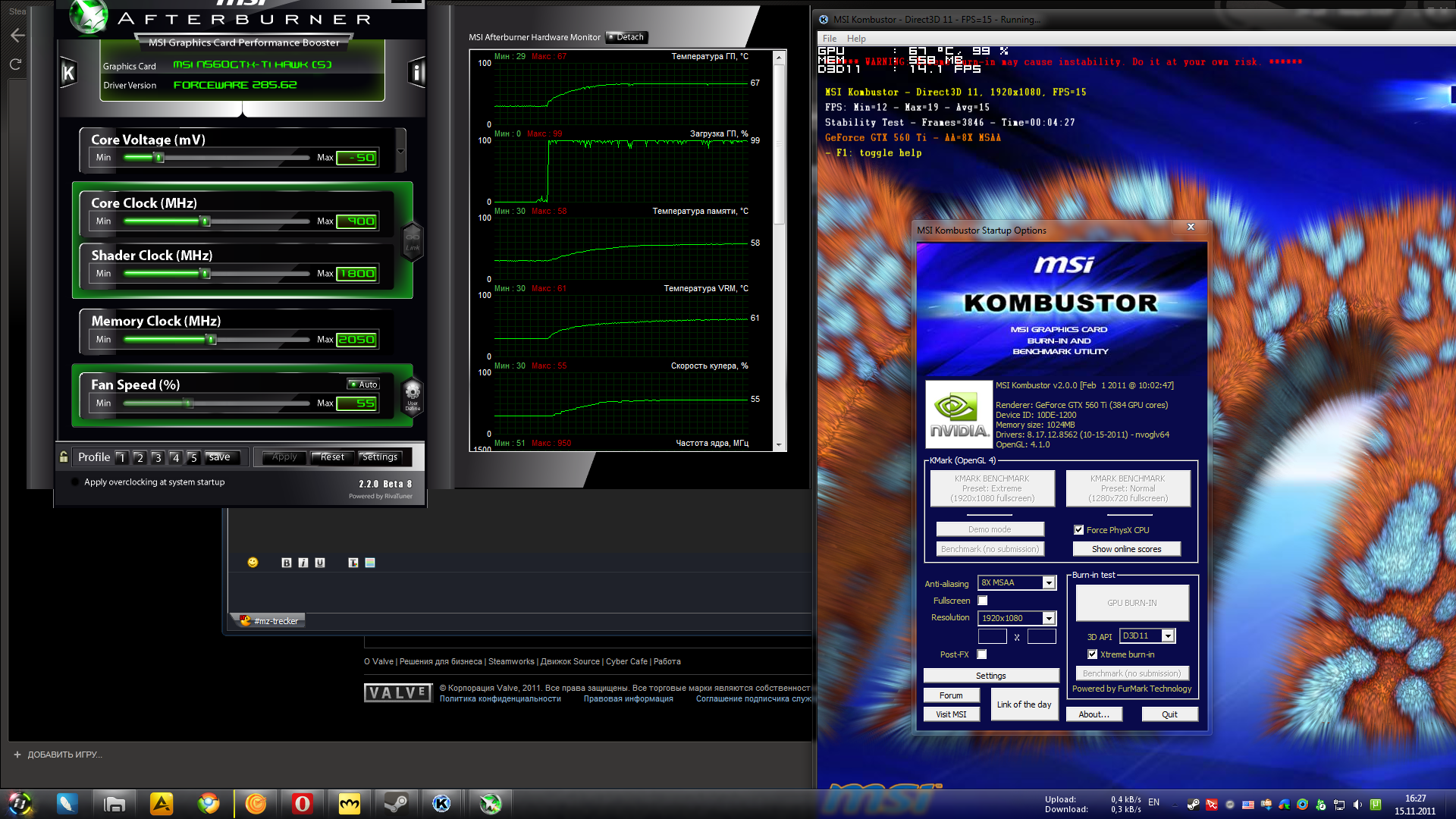This screenshot has height=819, width=1456.
Task: Click the Memory Clock slider handle
Action: (x=212, y=340)
